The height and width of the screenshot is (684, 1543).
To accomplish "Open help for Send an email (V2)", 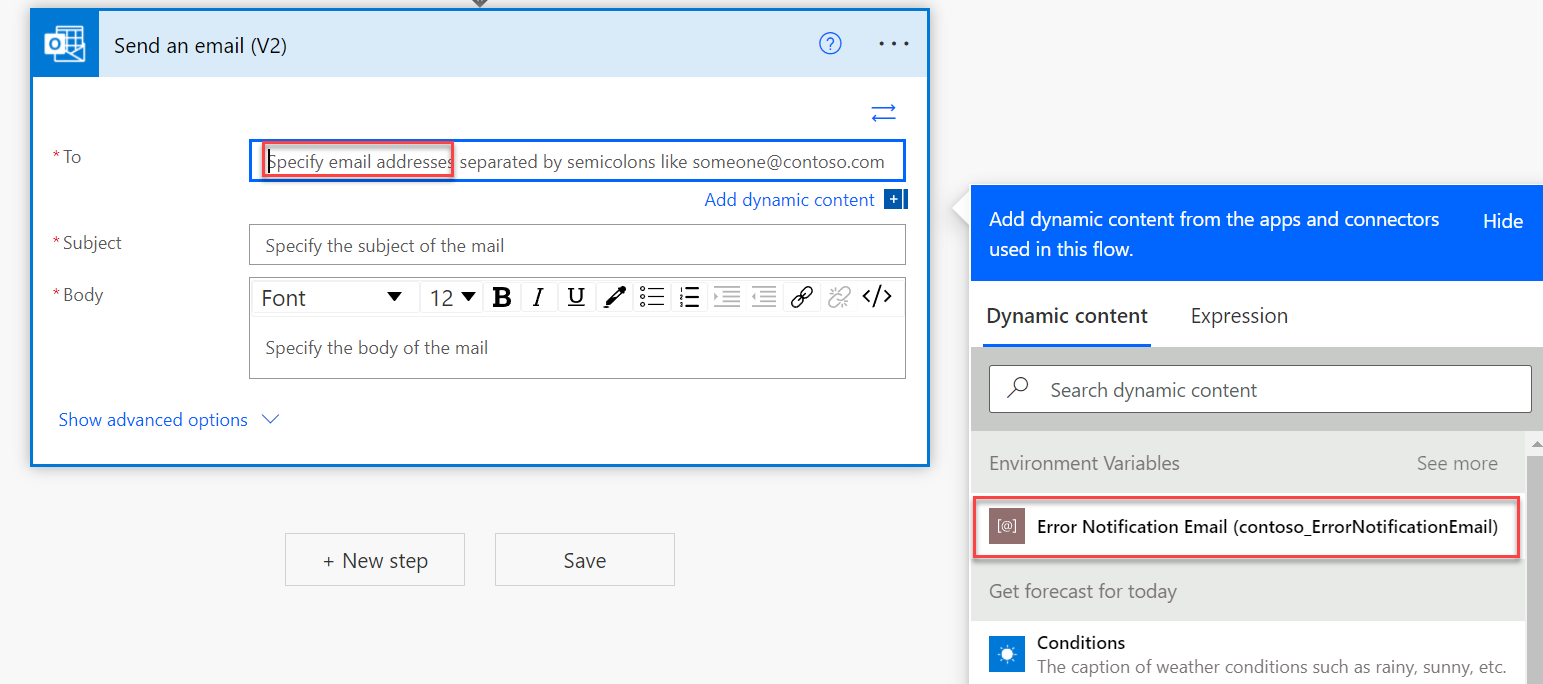I will tap(830, 43).
